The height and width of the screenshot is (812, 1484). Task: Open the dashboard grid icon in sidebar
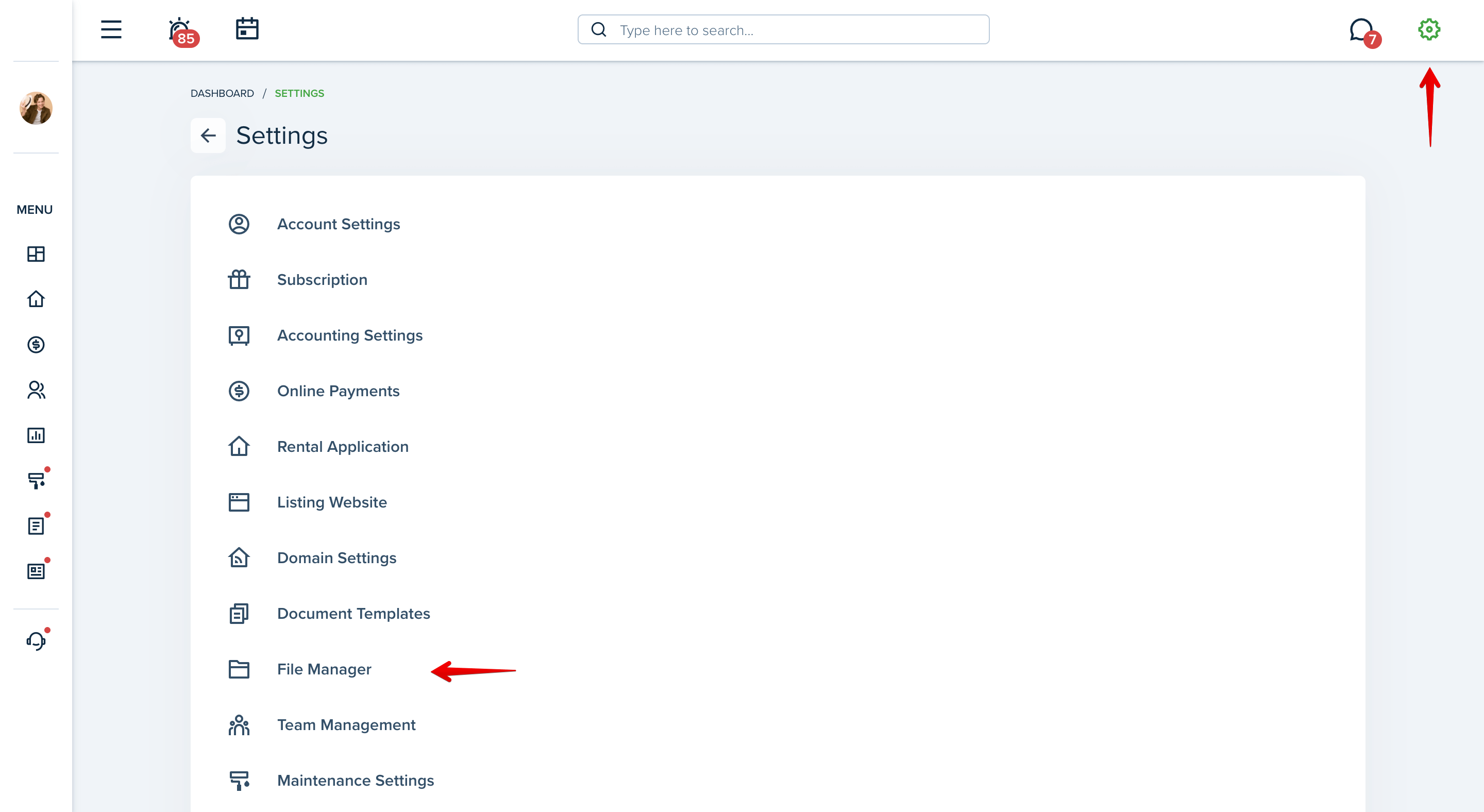point(36,254)
